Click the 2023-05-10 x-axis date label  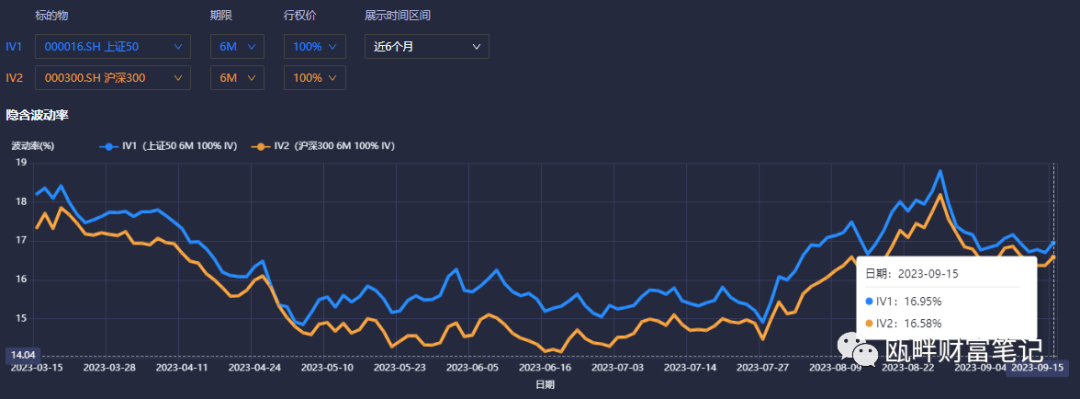click(328, 367)
